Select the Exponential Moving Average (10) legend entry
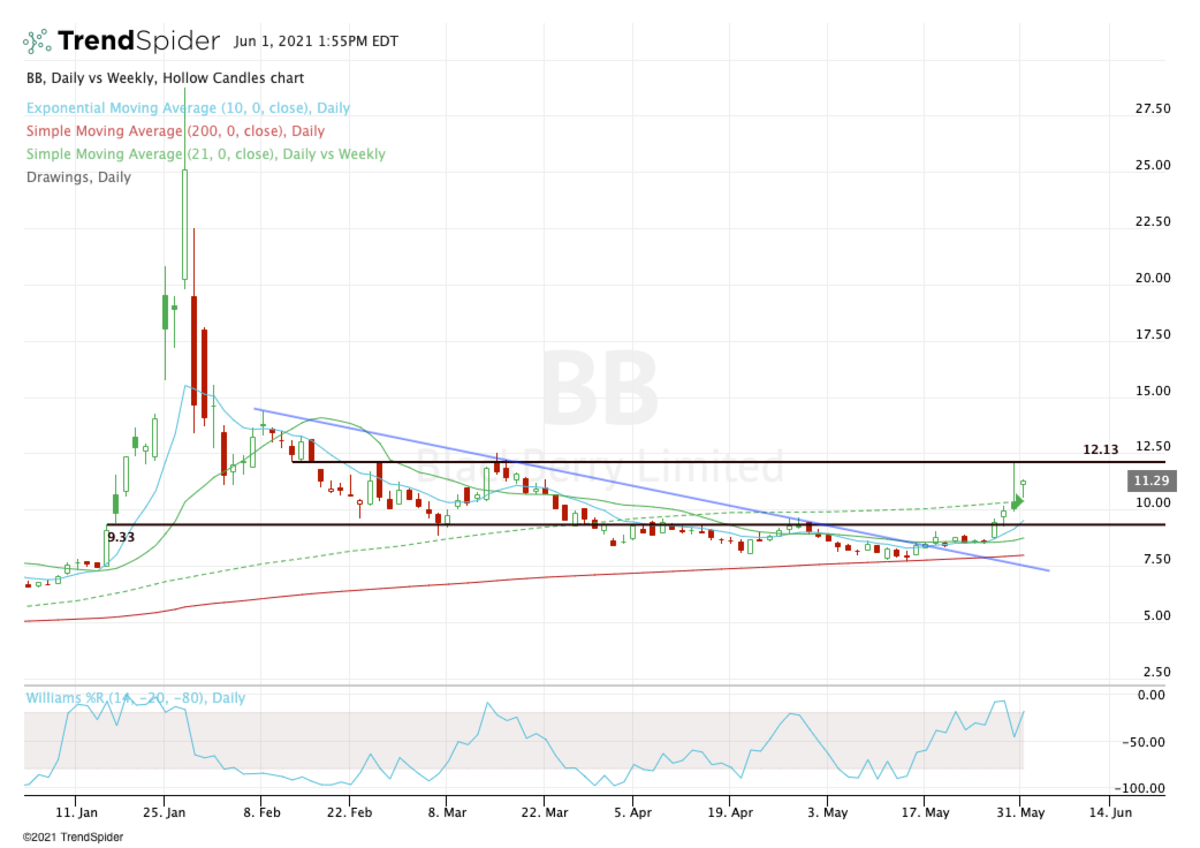1200x848 pixels. (x=188, y=108)
